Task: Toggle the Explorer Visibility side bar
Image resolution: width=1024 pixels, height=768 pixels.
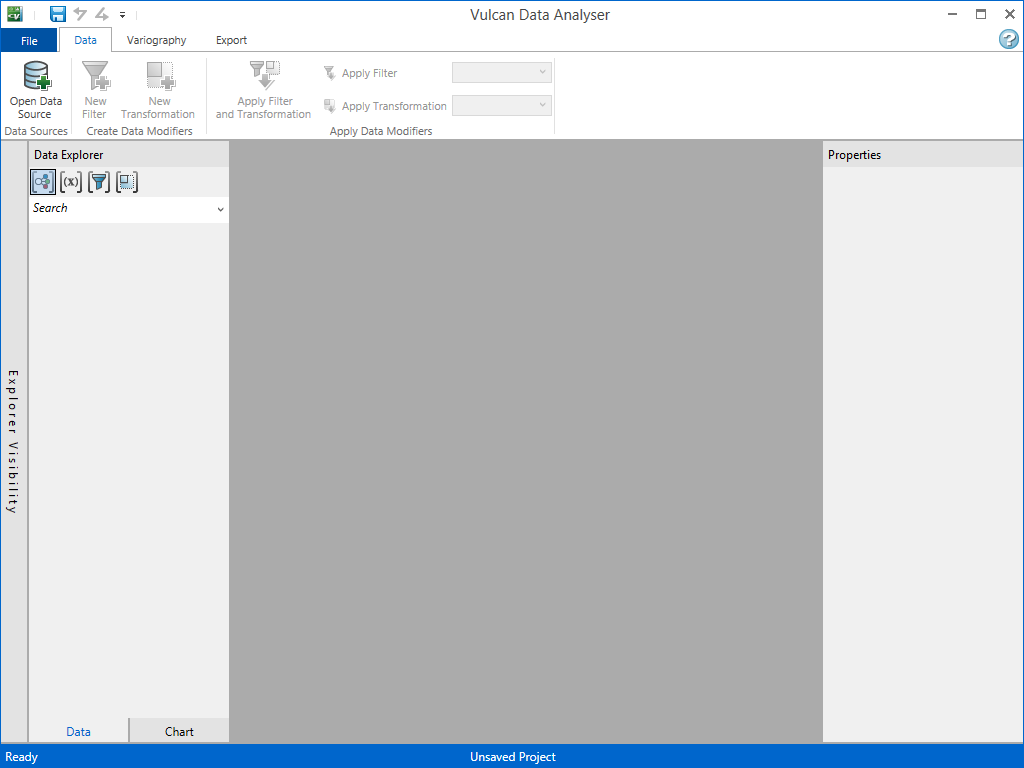Action: click(x=13, y=441)
